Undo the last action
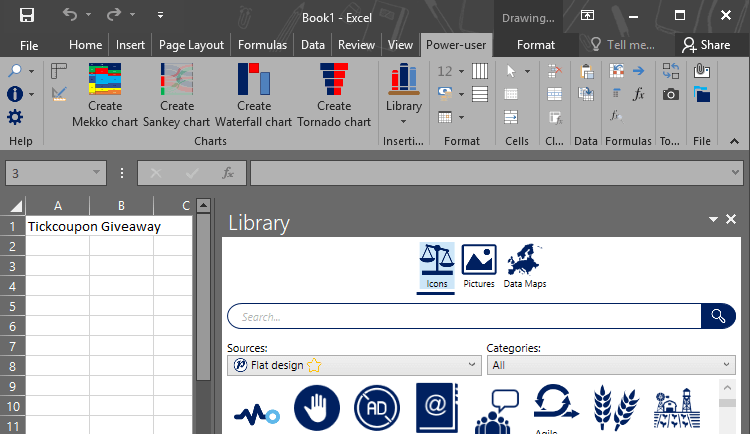 [x=70, y=15]
